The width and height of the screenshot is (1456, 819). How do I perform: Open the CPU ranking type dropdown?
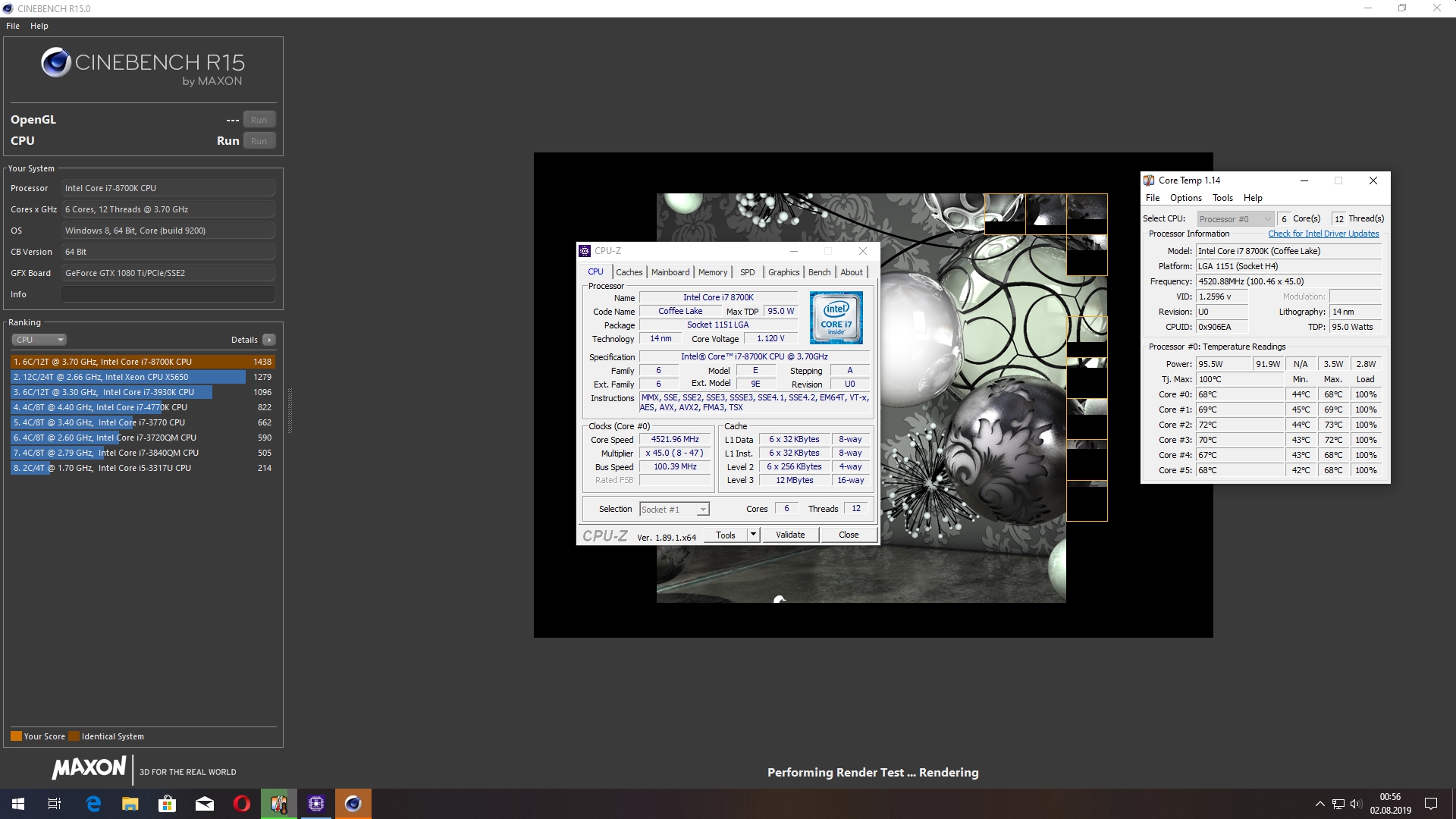tap(39, 340)
